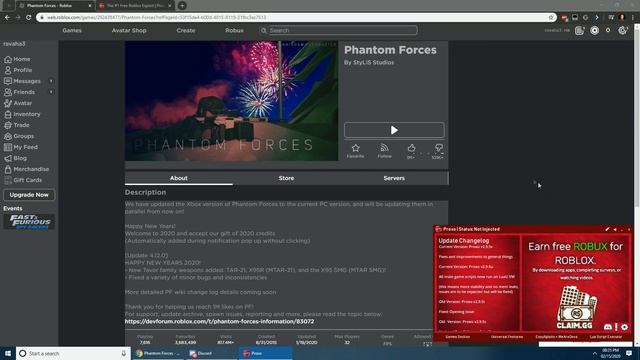This screenshot has width=640, height=360.
Task: Open Inventory in Roblox sidebar
Action: [x=22, y=114]
